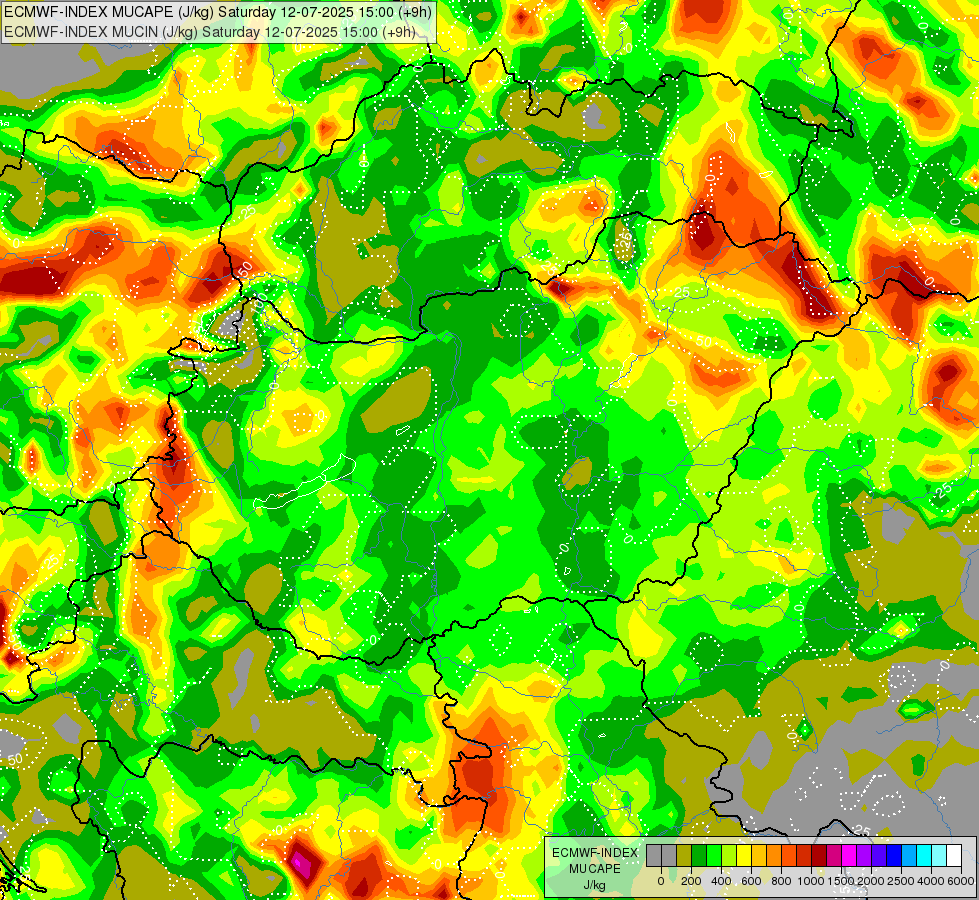Image resolution: width=979 pixels, height=900 pixels.
Task: Click the legend value 1500
Action: click(x=841, y=881)
